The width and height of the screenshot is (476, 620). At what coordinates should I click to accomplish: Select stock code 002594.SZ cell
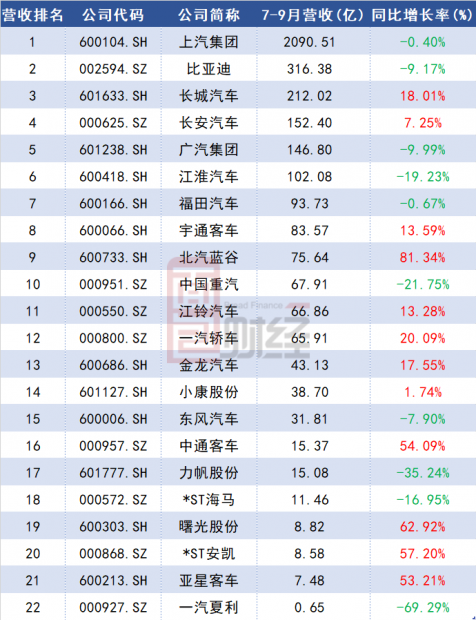pos(113,69)
